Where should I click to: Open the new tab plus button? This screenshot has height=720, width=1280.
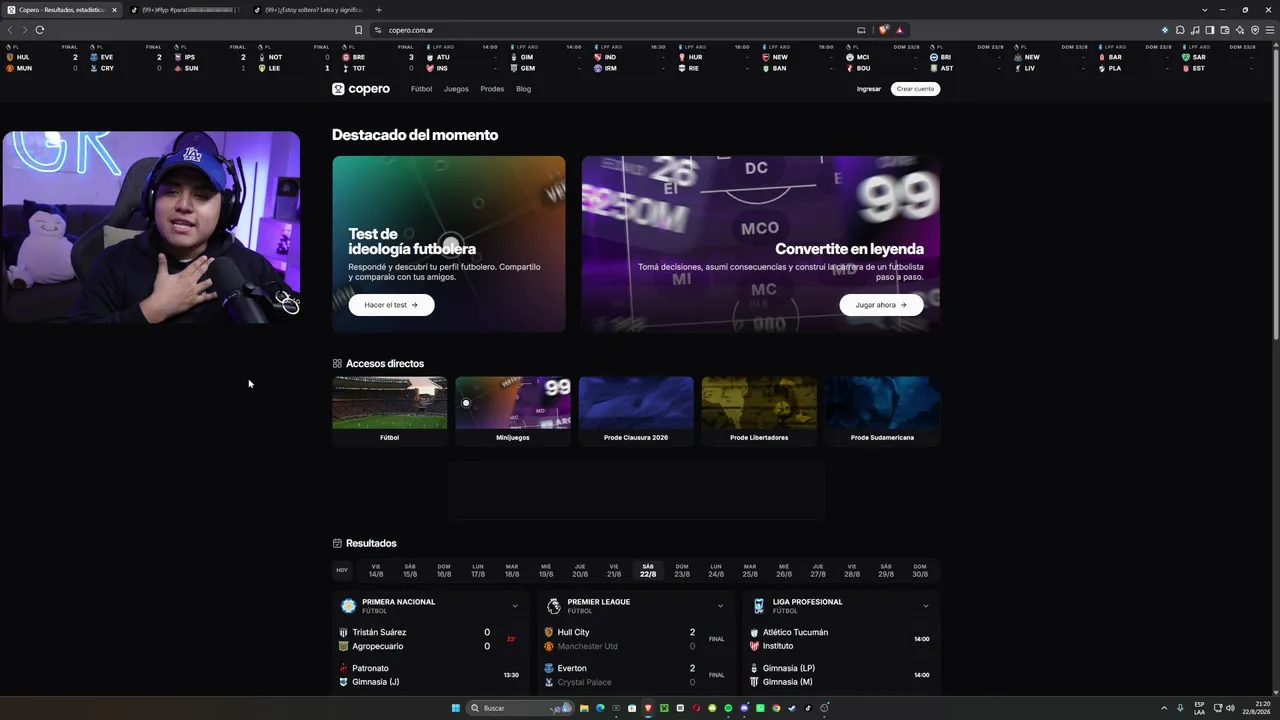click(x=379, y=10)
